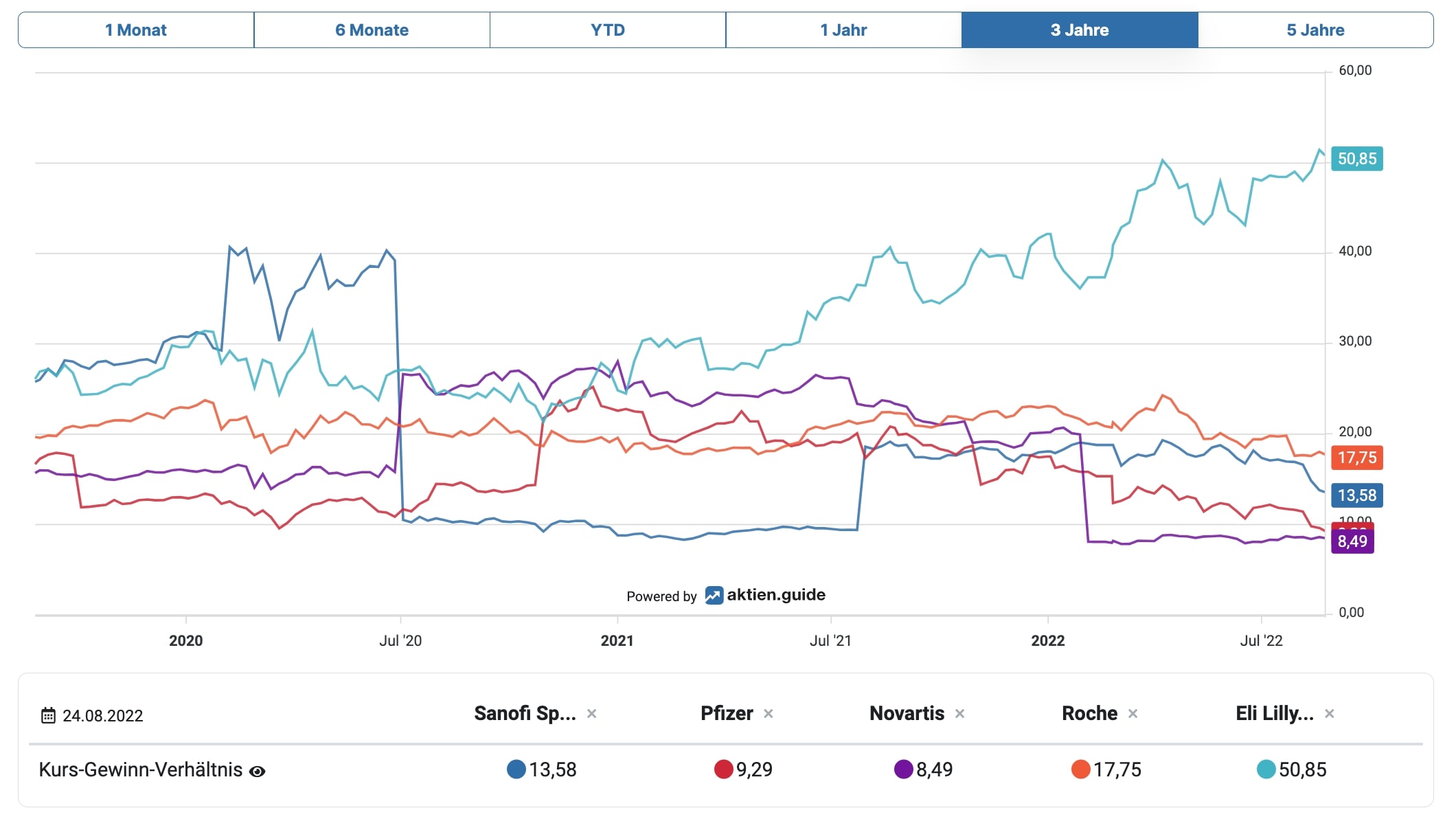
Task: Choose the 1 Jahr tab
Action: click(843, 30)
